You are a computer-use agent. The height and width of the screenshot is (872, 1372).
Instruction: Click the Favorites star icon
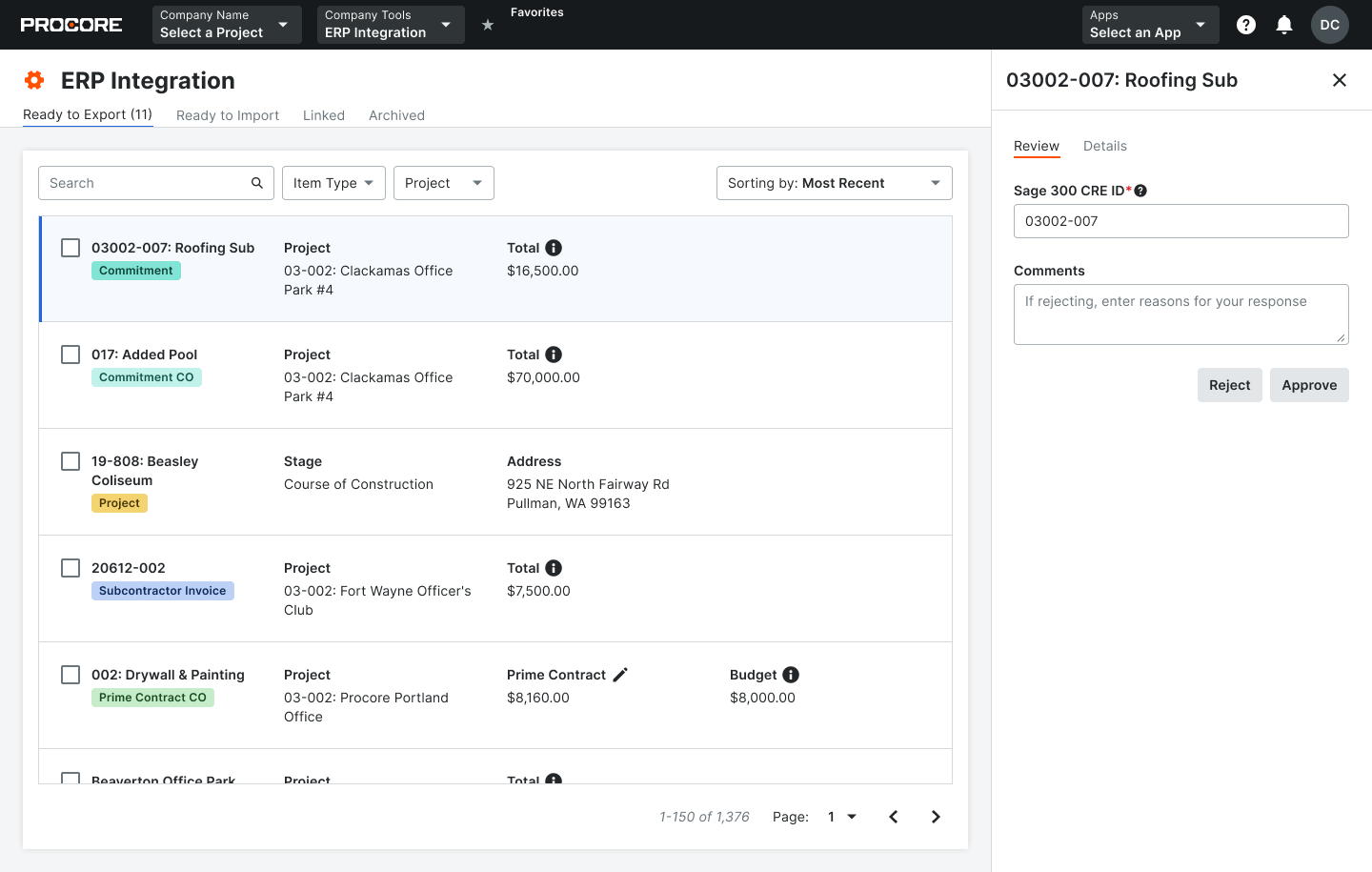tap(488, 25)
